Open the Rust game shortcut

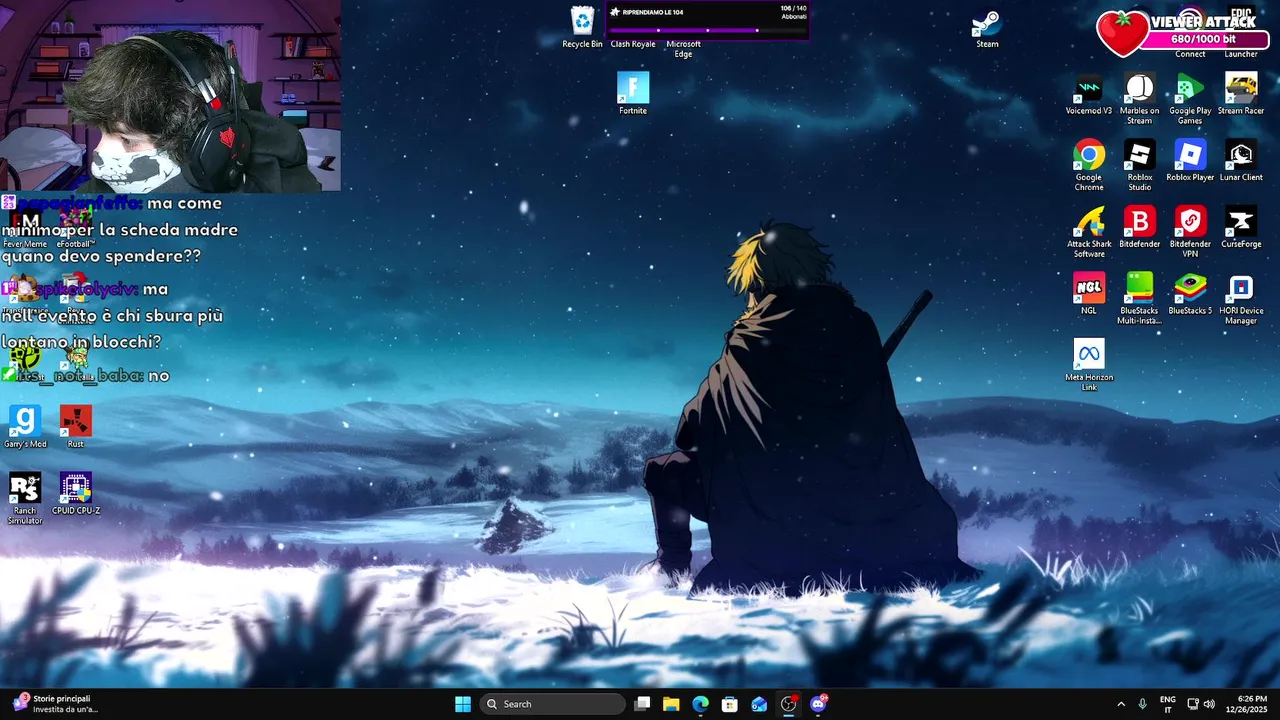coord(76,427)
